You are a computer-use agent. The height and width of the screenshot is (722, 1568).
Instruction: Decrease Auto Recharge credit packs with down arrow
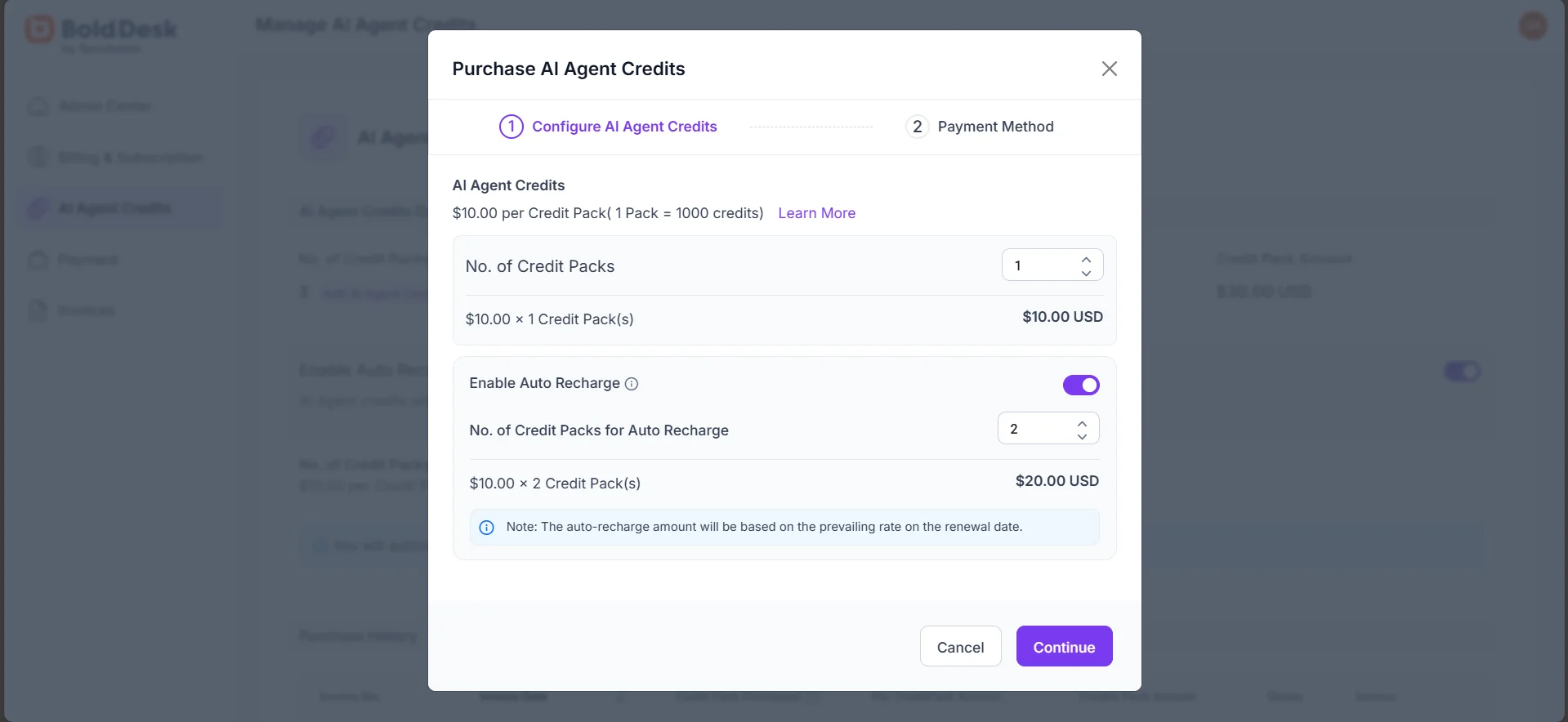click(x=1082, y=437)
